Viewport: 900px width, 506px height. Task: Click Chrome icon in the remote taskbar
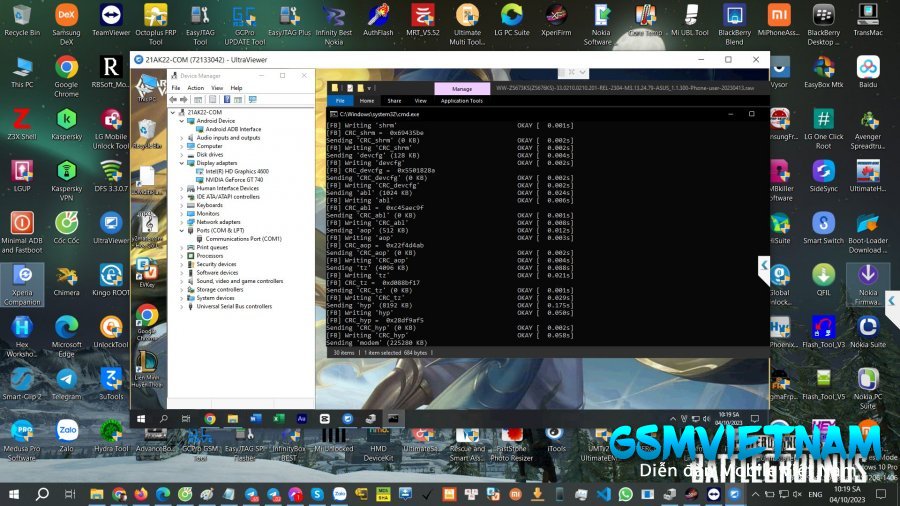(x=210, y=419)
